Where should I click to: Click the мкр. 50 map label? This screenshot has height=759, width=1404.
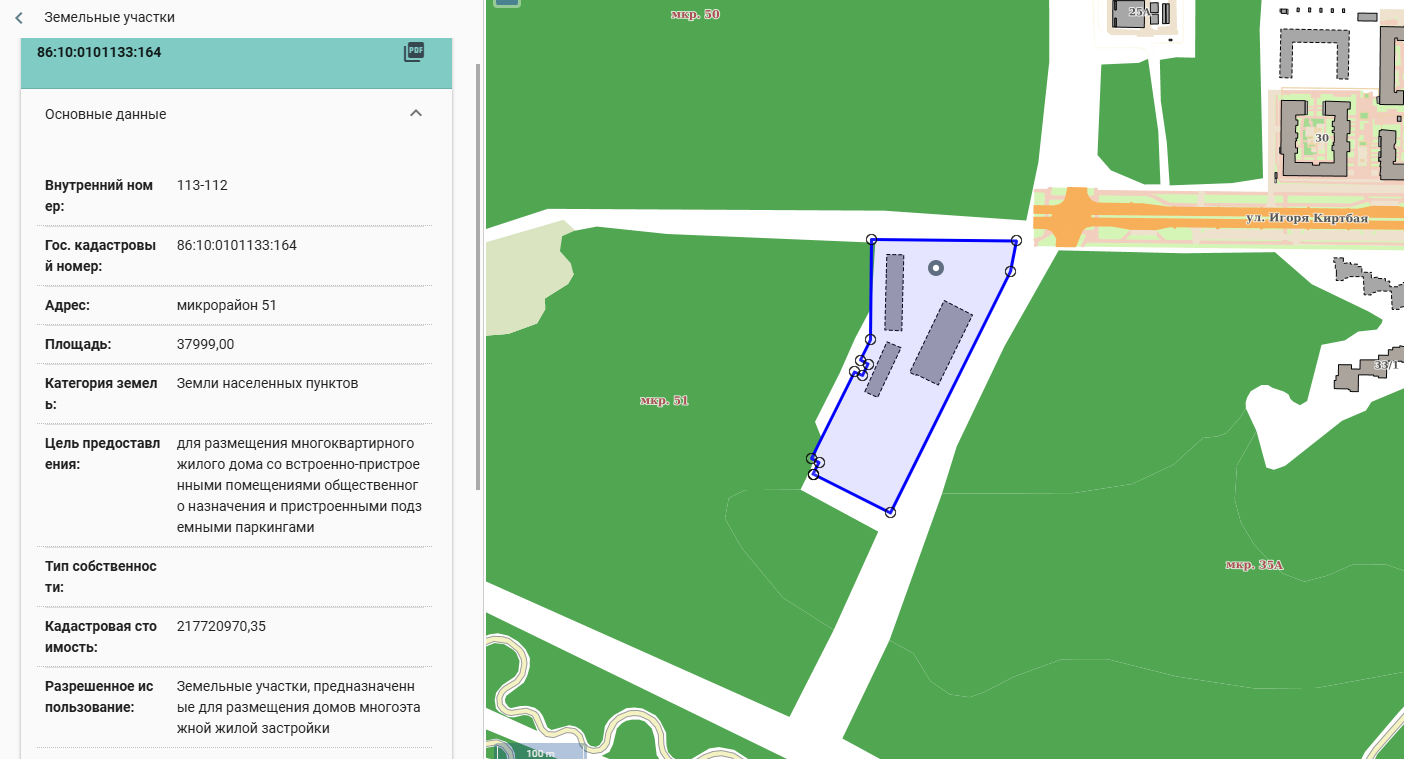695,14
